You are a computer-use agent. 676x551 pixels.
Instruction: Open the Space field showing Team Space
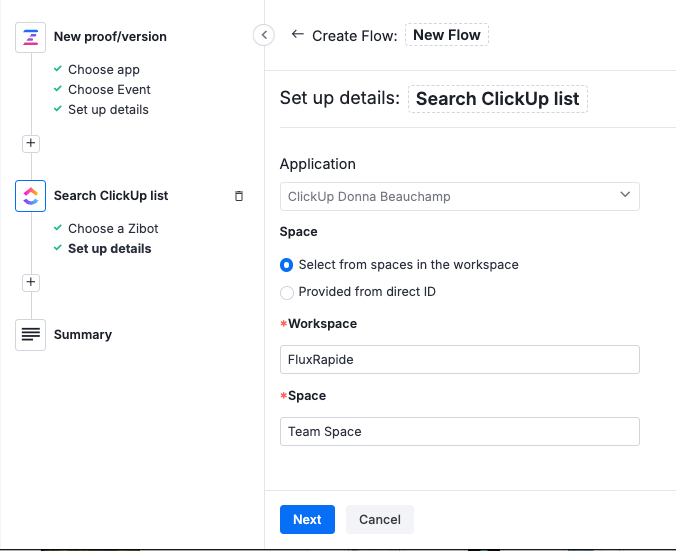pyautogui.click(x=460, y=432)
